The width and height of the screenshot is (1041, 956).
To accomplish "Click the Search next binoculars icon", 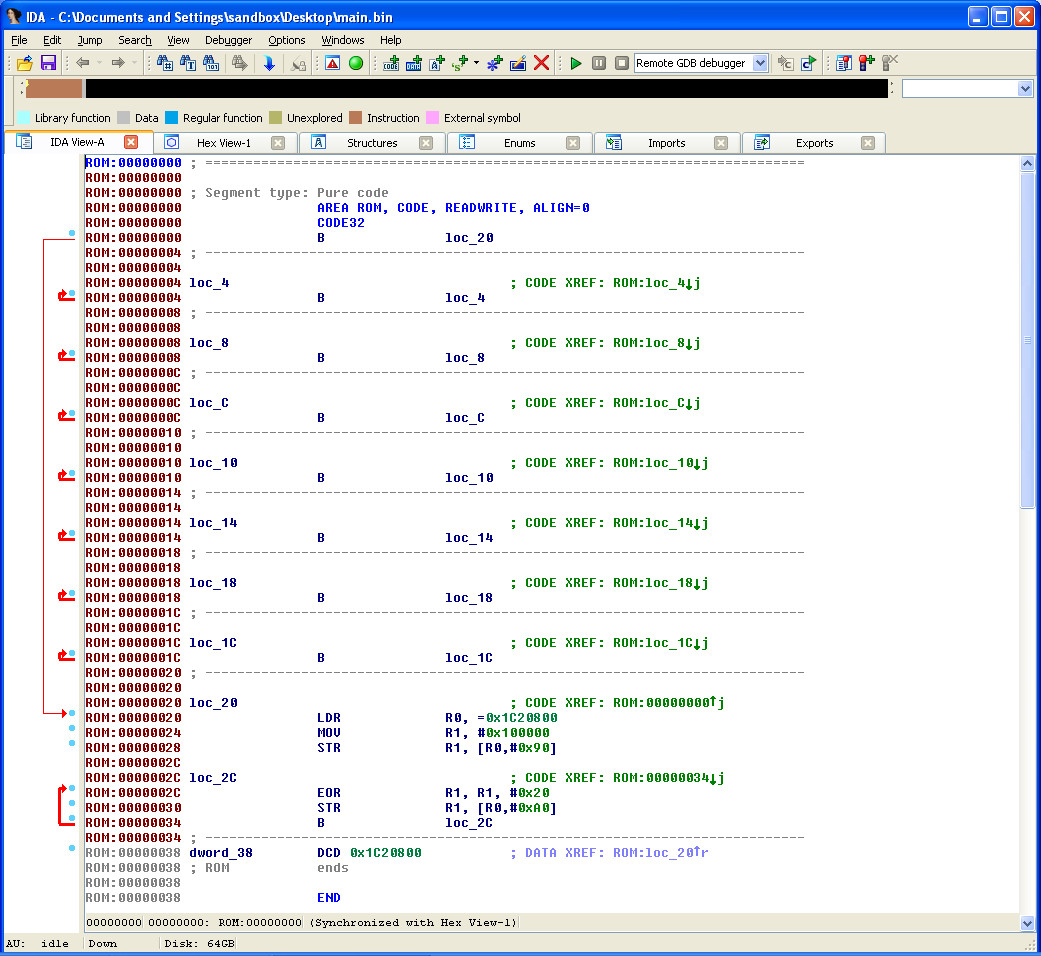I will point(239,63).
